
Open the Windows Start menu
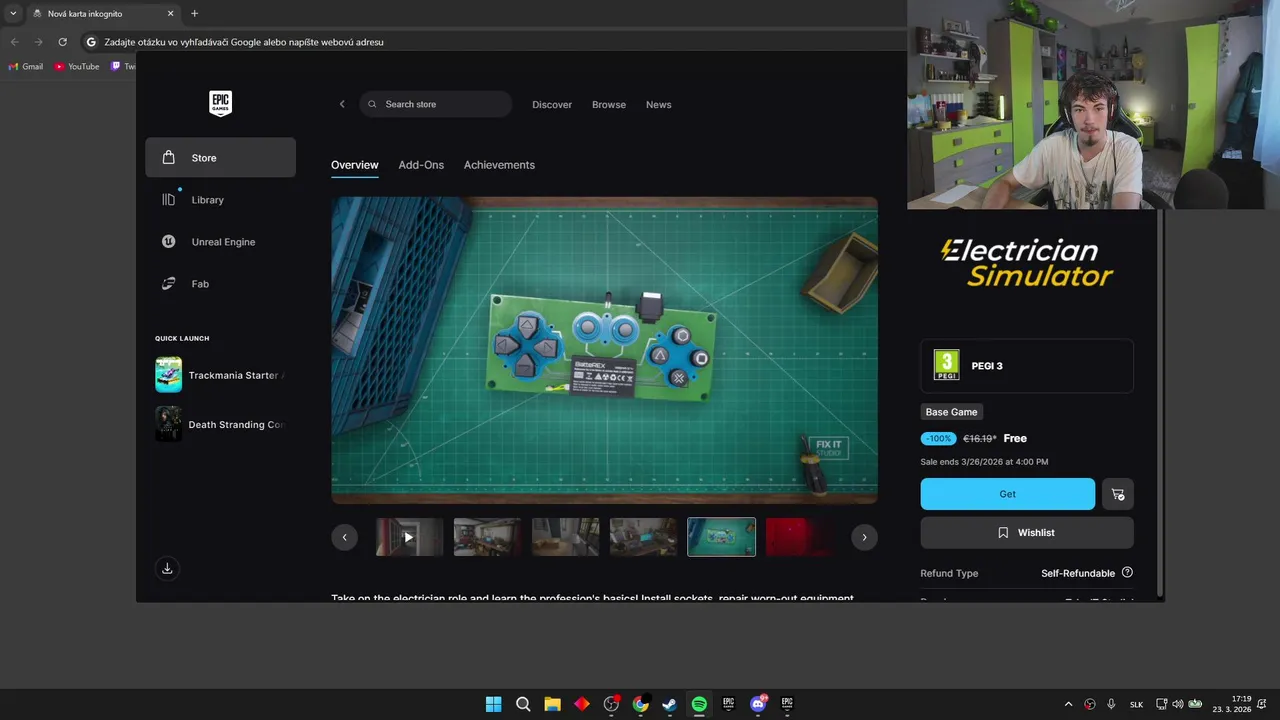coord(494,704)
